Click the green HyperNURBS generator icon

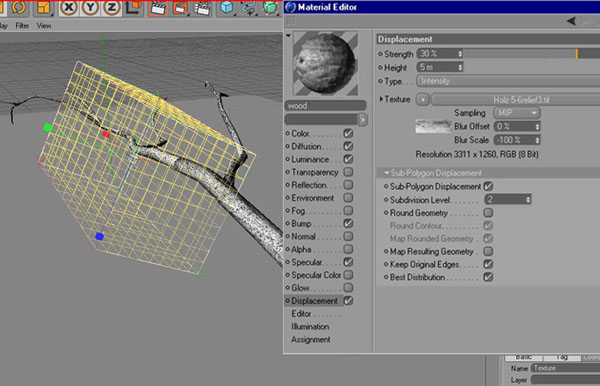pyautogui.click(x=271, y=8)
